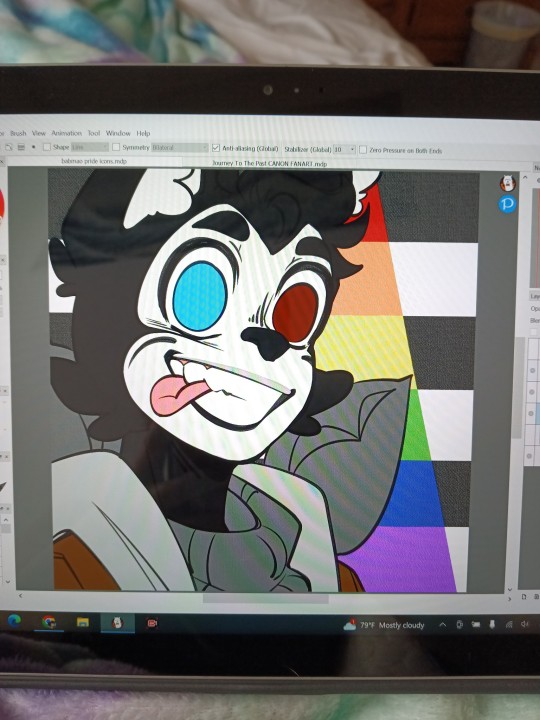
Task: Click the network signal tray icon
Action: coord(509,624)
